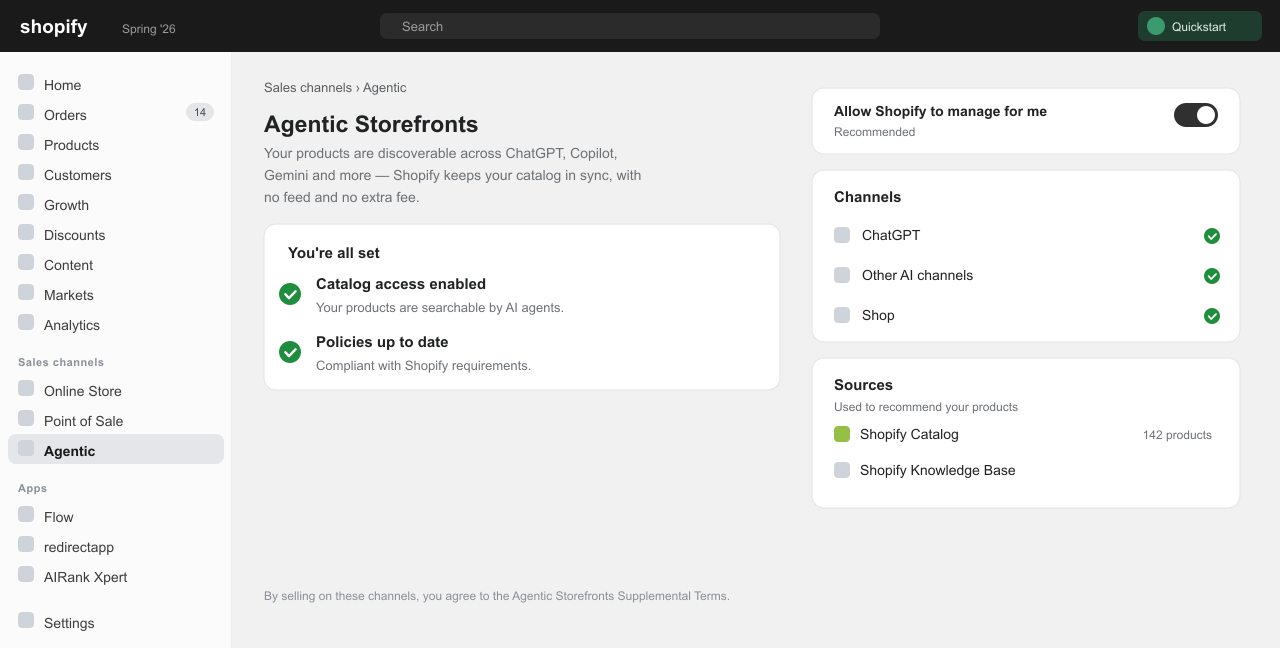Click the Shopify Catalog source label

(x=909, y=434)
